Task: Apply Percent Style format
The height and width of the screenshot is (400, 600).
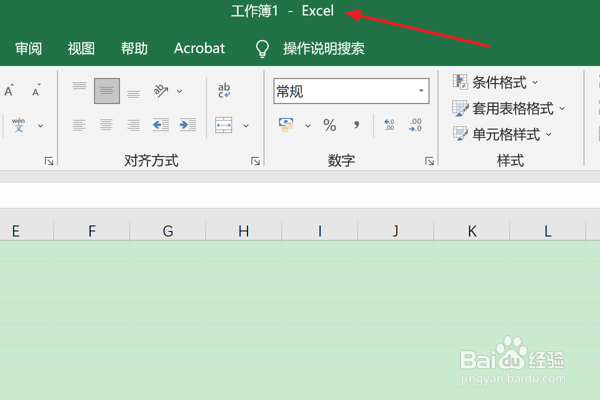Action: pos(329,125)
